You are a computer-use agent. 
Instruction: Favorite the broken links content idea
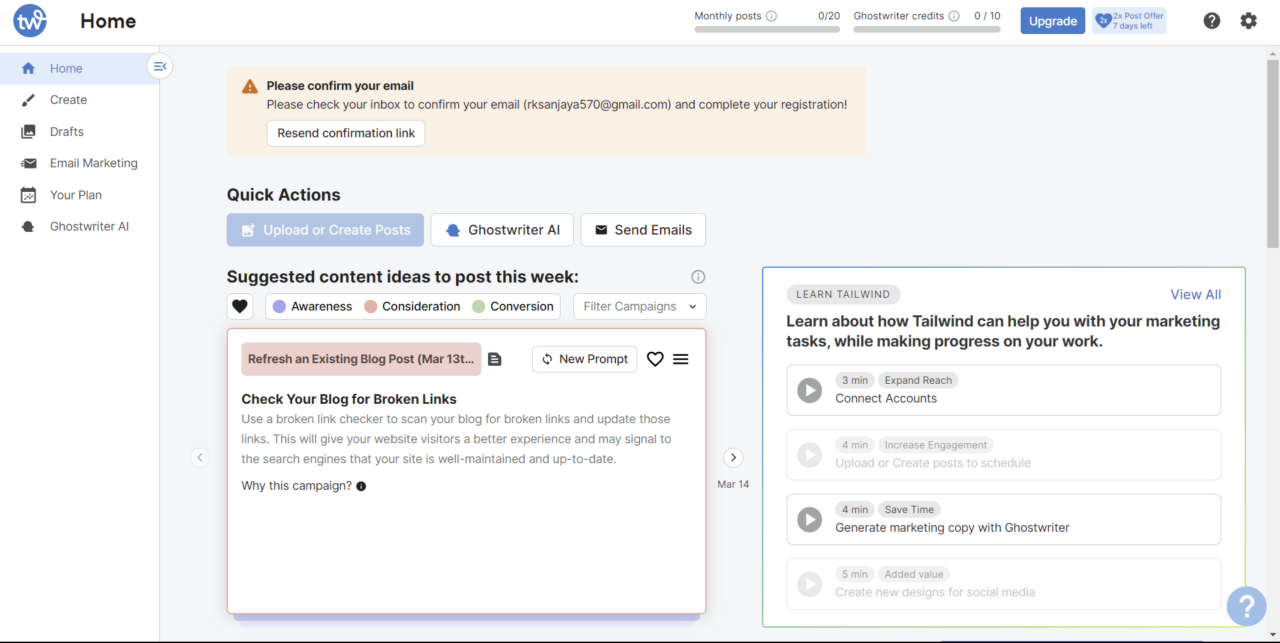point(655,359)
